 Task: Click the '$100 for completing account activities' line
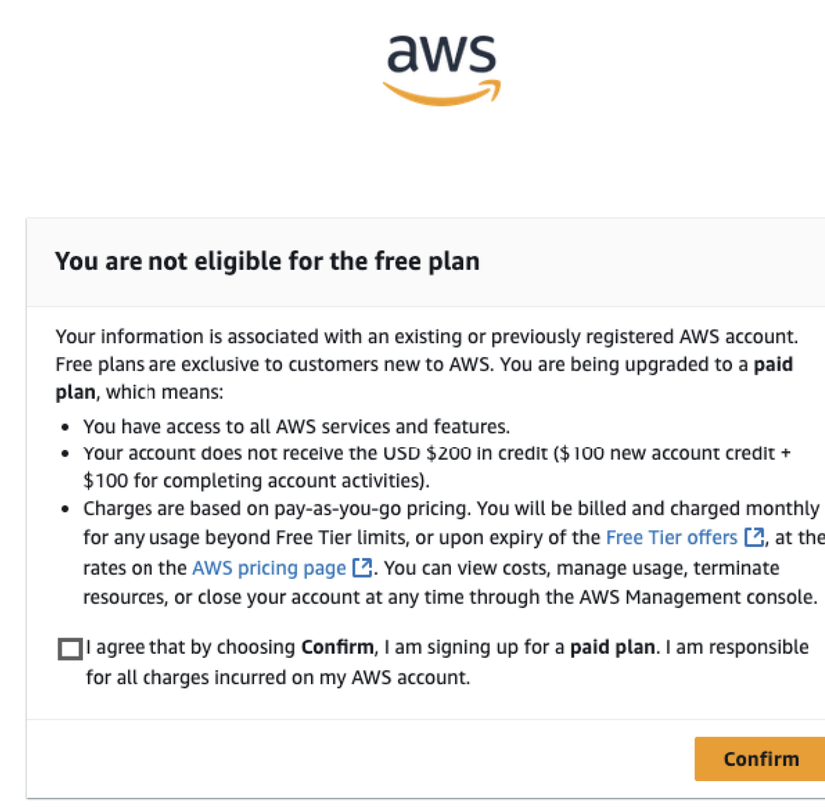pos(256,481)
